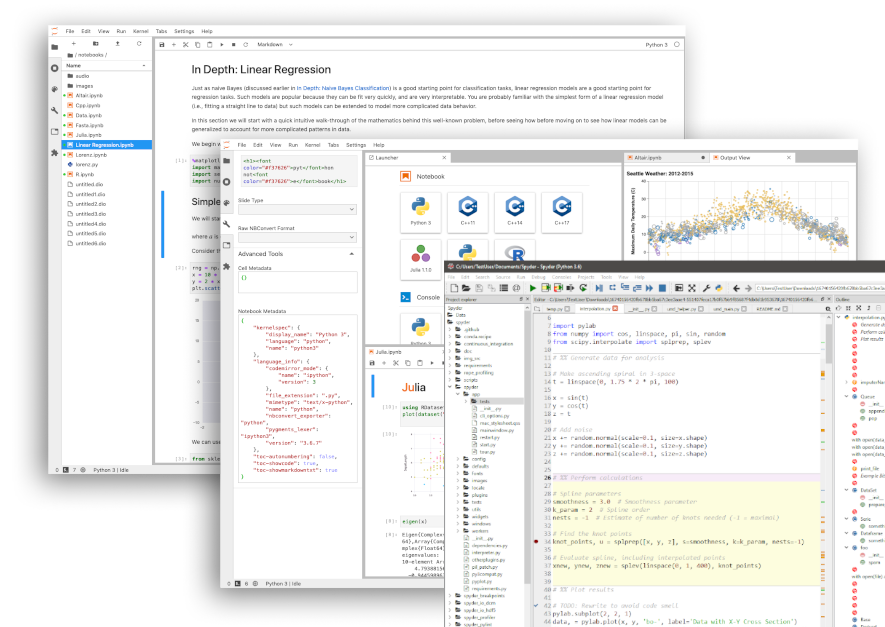Viewport: 885px width, 627px height.
Task: Open the Slide Type dropdown
Action: click(x=295, y=210)
